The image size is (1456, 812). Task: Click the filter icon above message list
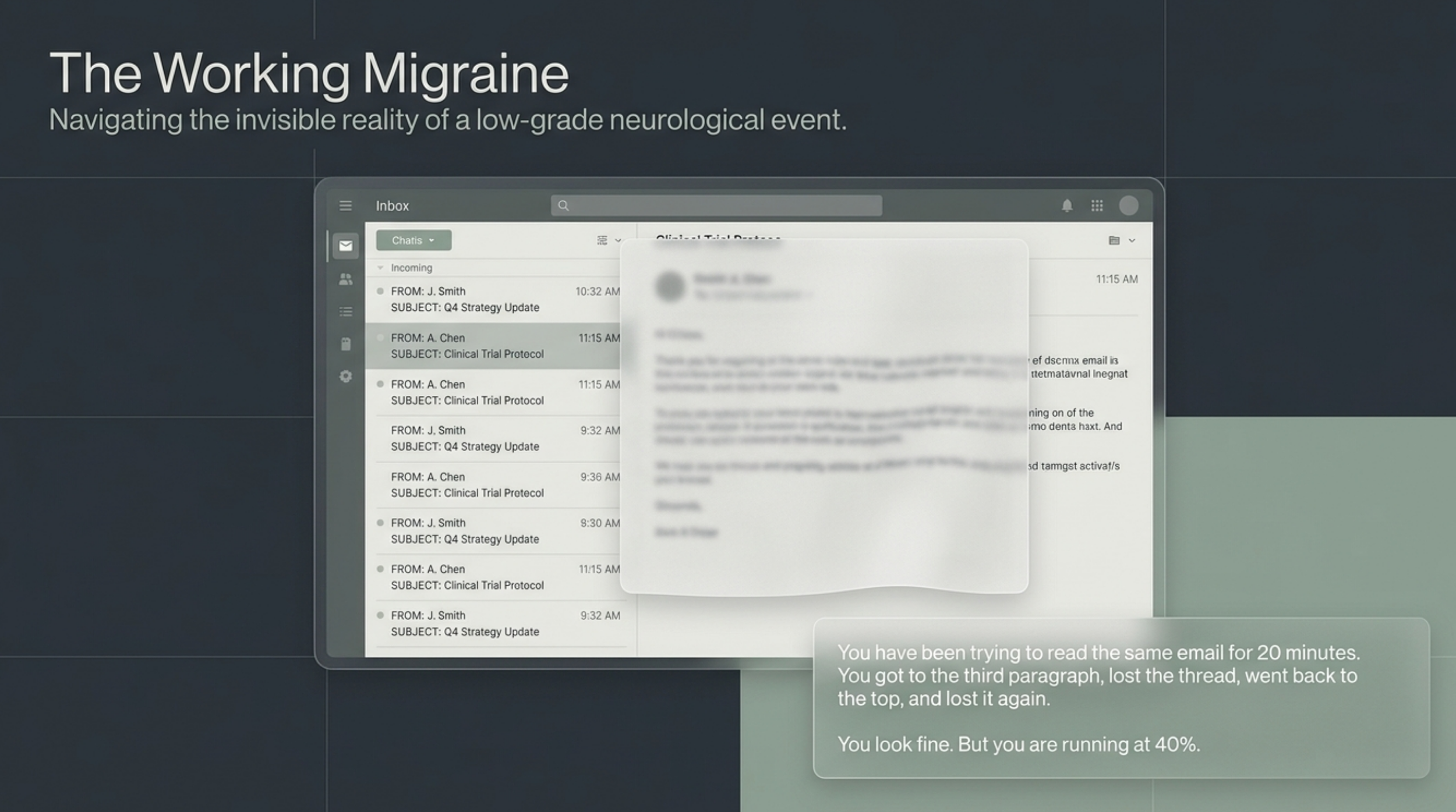coord(602,240)
